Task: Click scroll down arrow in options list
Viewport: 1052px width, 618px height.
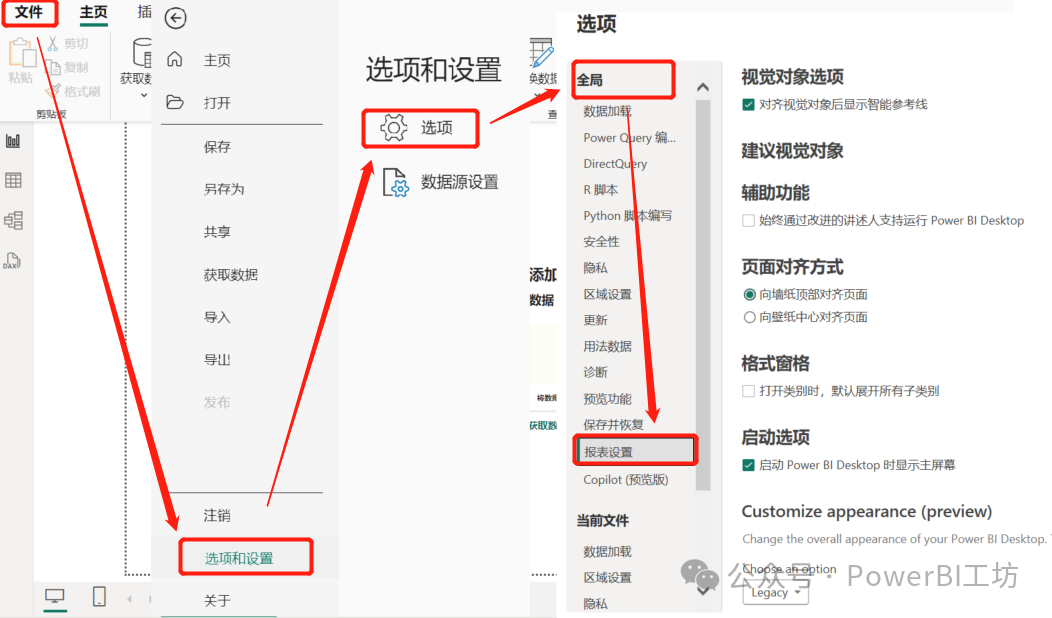Action: pos(702,591)
